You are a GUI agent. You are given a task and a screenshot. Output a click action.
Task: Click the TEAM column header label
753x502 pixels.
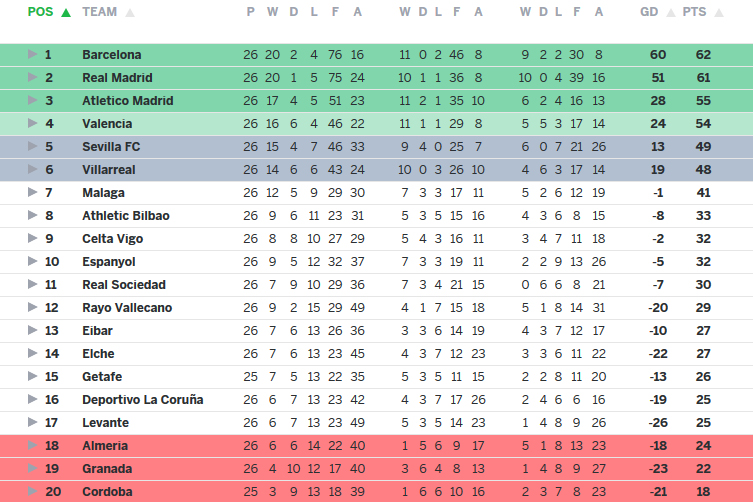coord(99,12)
